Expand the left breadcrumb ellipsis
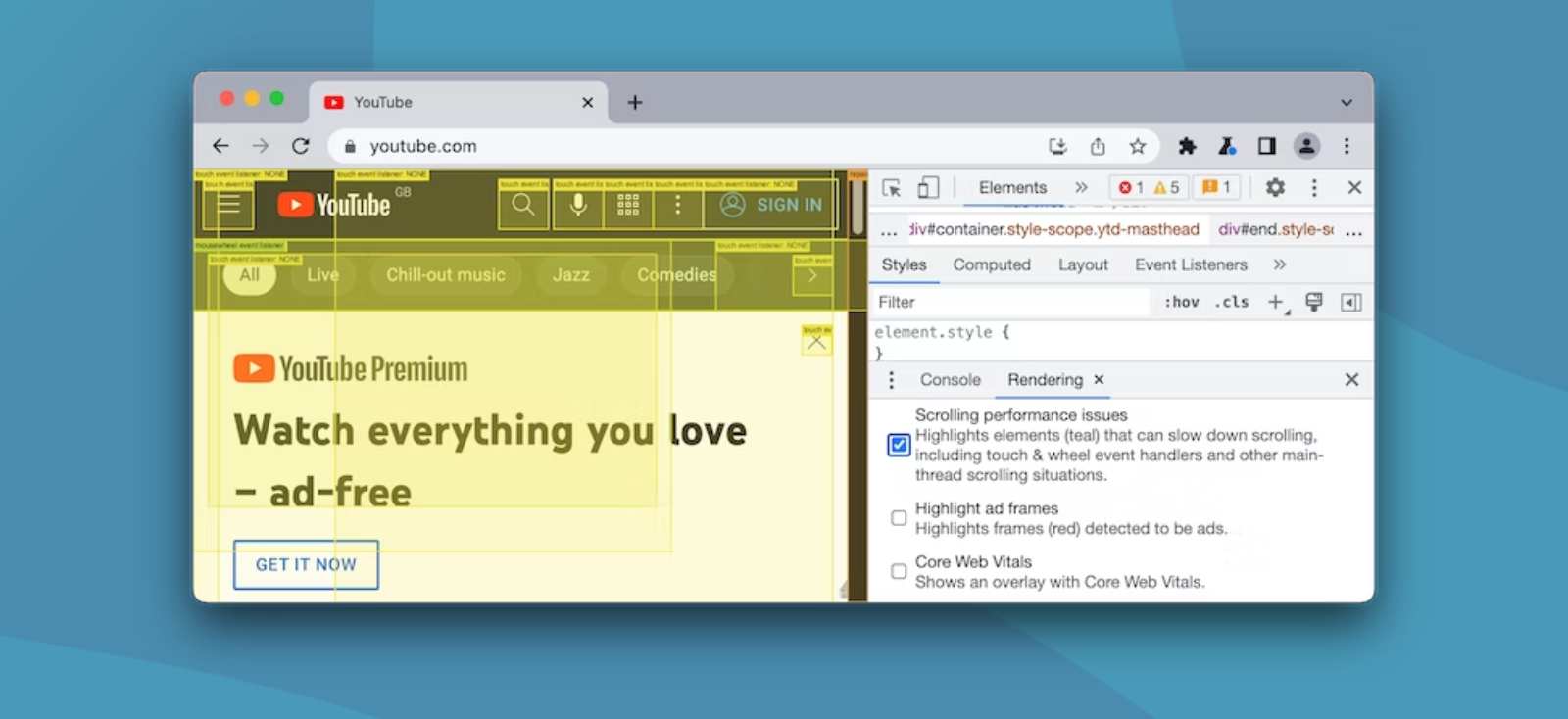Viewport: 1568px width, 719px height. tap(889, 231)
